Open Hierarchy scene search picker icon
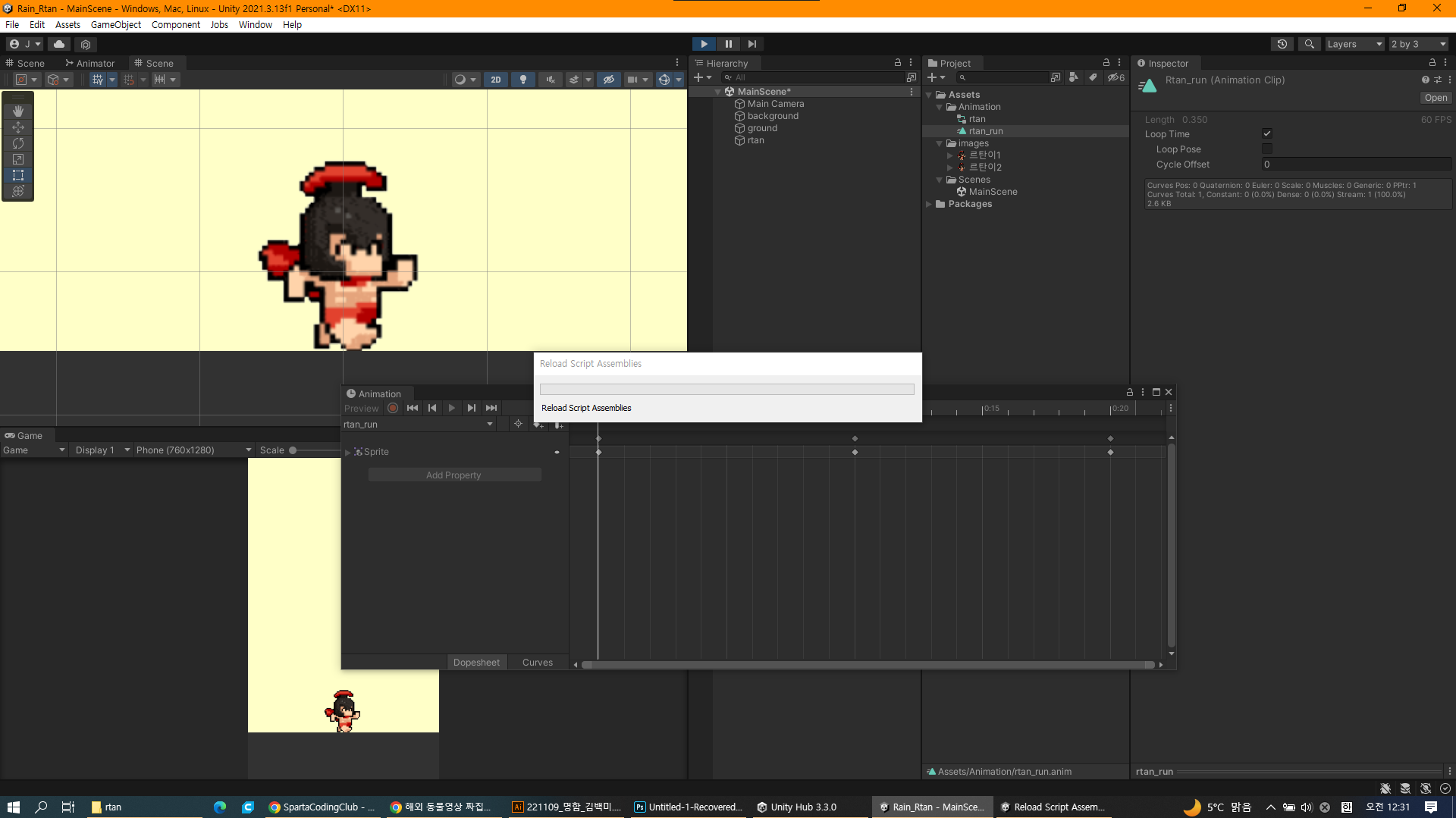The height and width of the screenshot is (818, 1456). [x=912, y=77]
